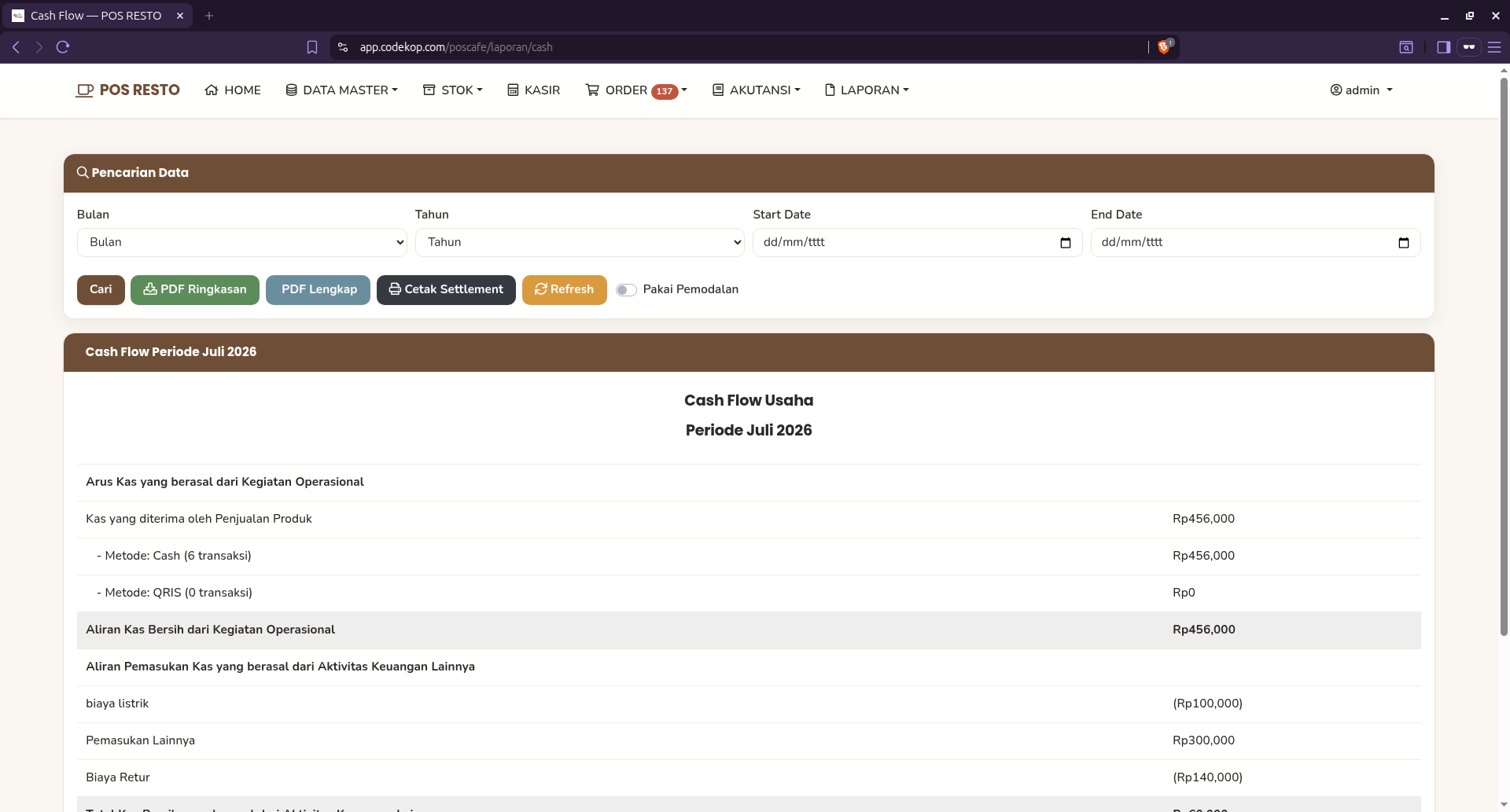Click the PDF Lengkap button
Screen dimensions: 1510x812
(318, 290)
